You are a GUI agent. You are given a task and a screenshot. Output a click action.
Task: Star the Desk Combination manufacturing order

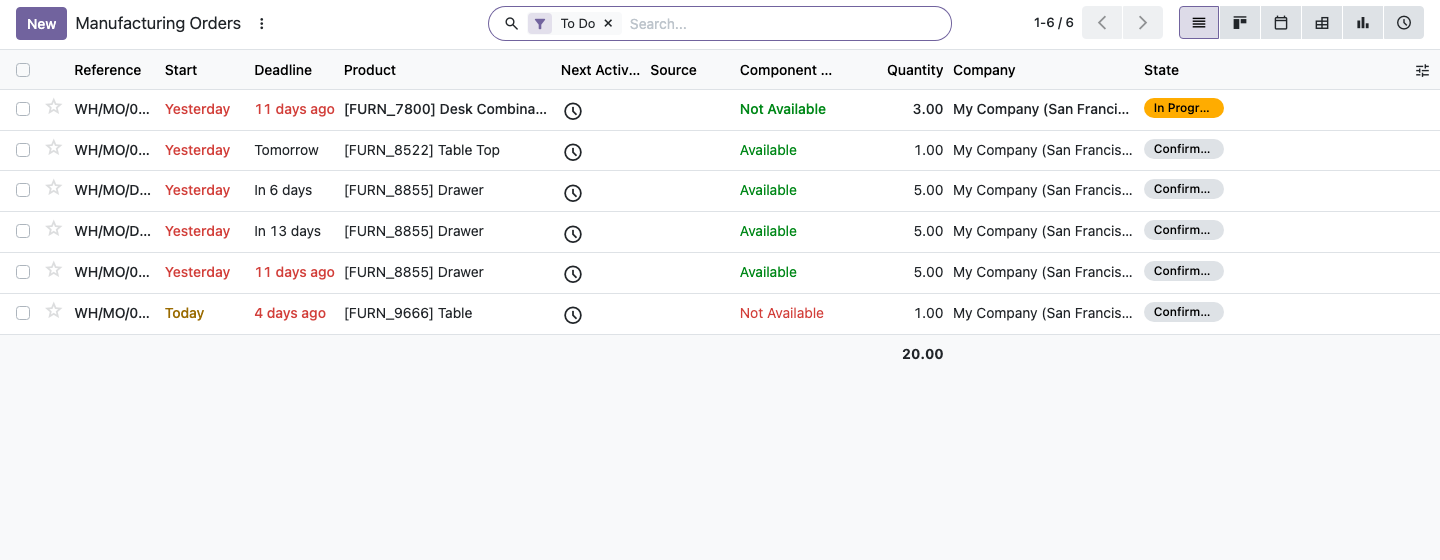point(54,107)
